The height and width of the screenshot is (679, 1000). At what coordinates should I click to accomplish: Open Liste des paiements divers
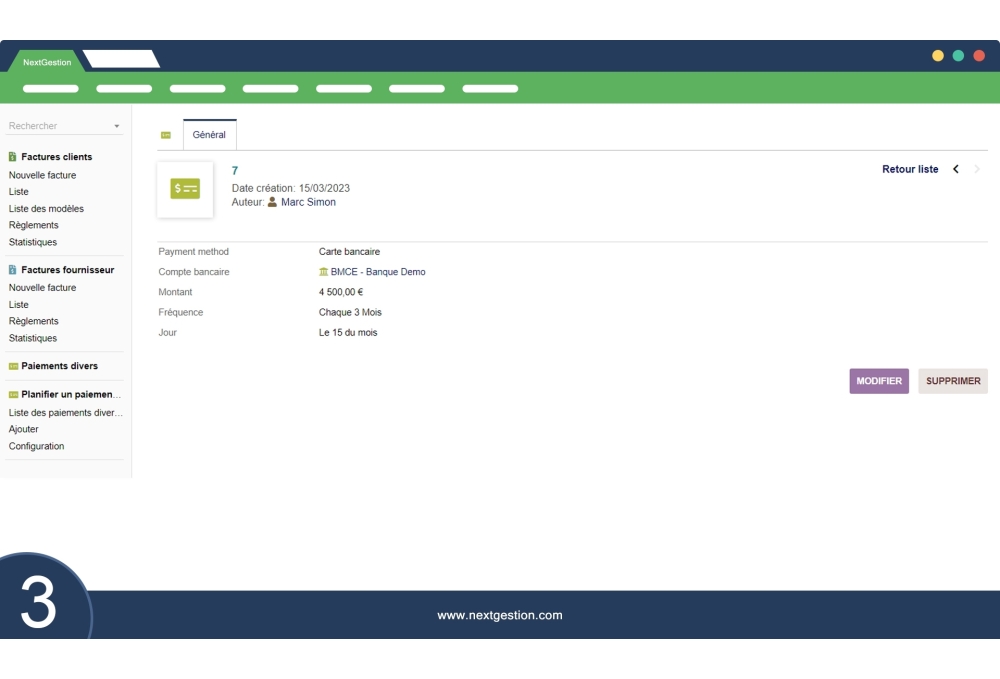(x=64, y=412)
